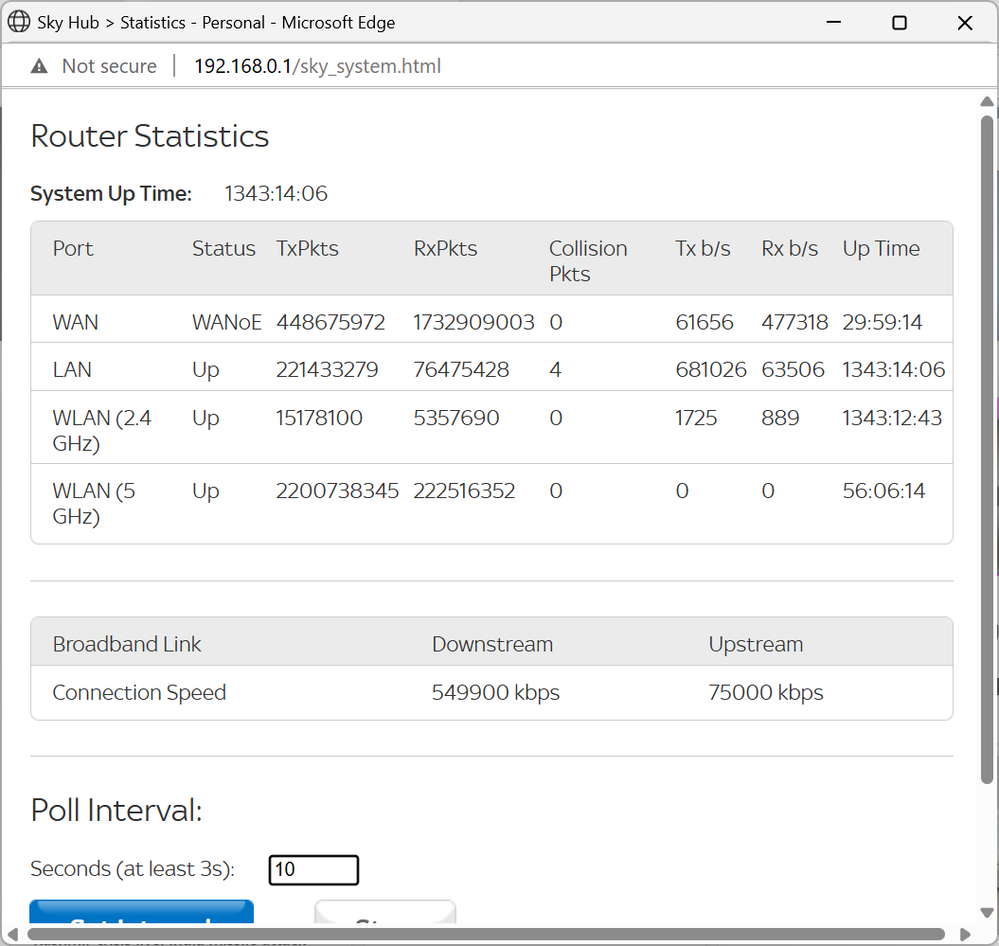Click the globe site icon in title bar
Viewport: 999px width, 946px height.
19,22
